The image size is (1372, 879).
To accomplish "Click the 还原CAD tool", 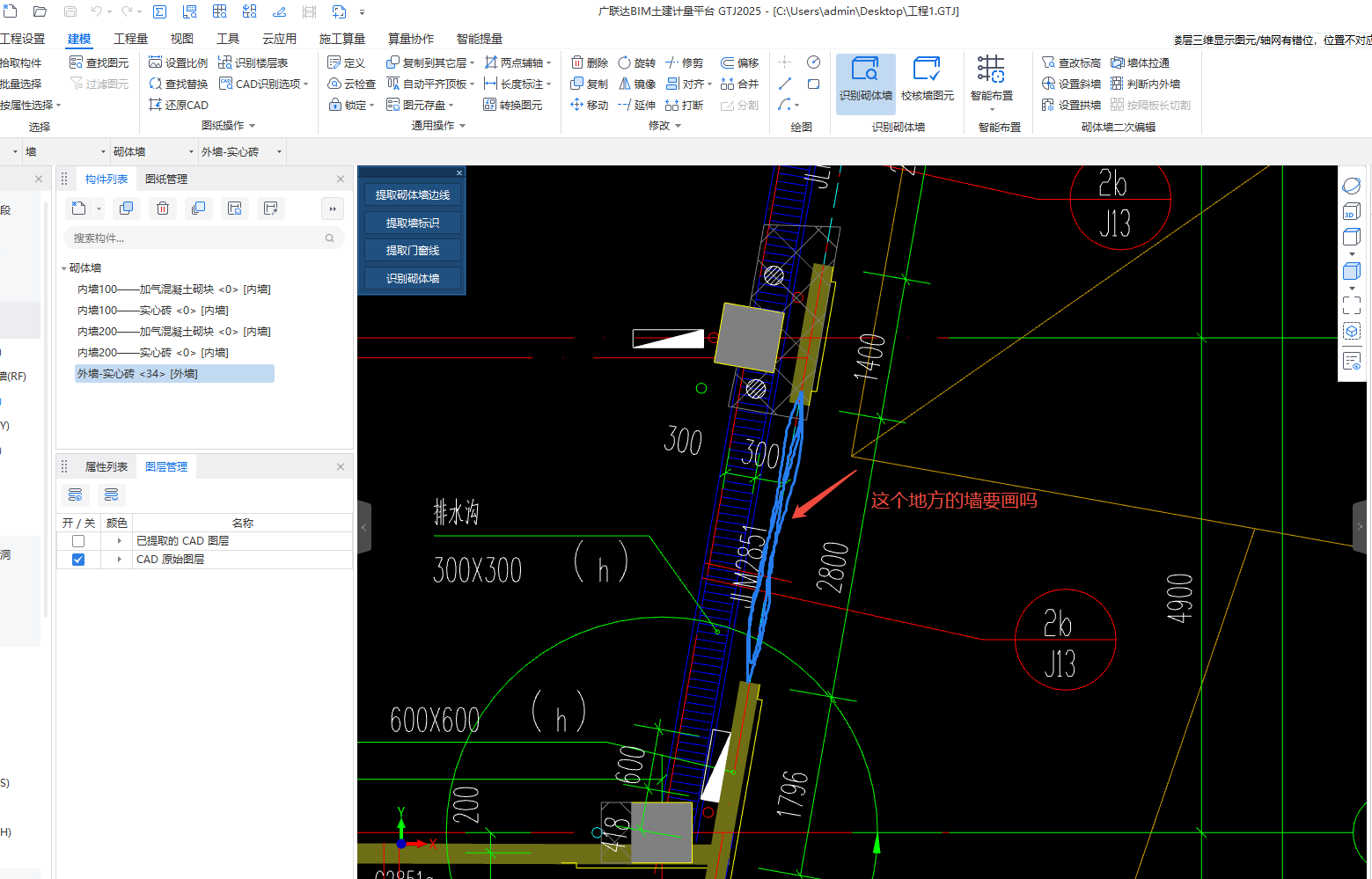I will click(179, 105).
